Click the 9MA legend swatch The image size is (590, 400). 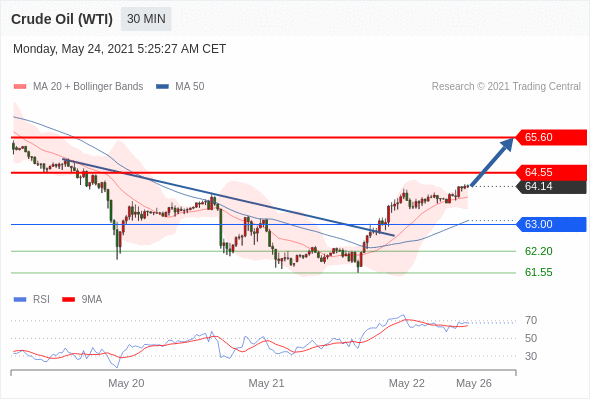click(68, 300)
